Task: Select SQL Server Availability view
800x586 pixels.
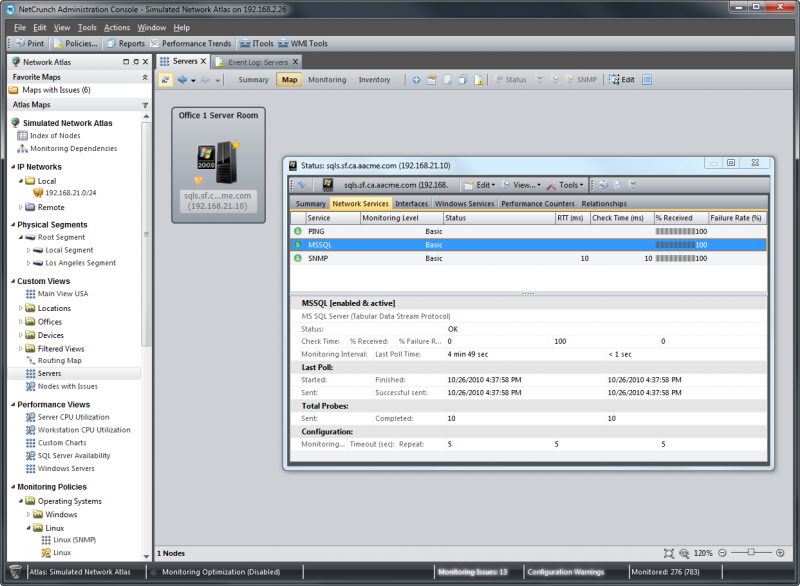Action: point(74,455)
